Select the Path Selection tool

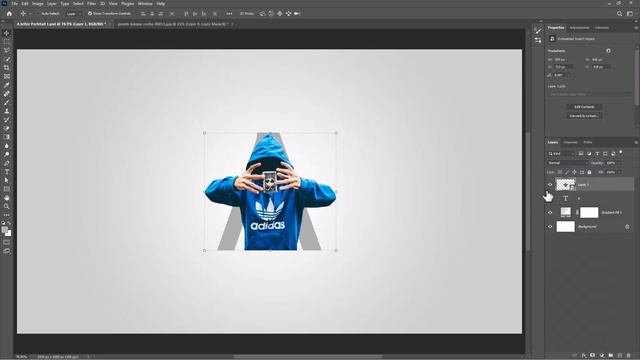point(7,180)
